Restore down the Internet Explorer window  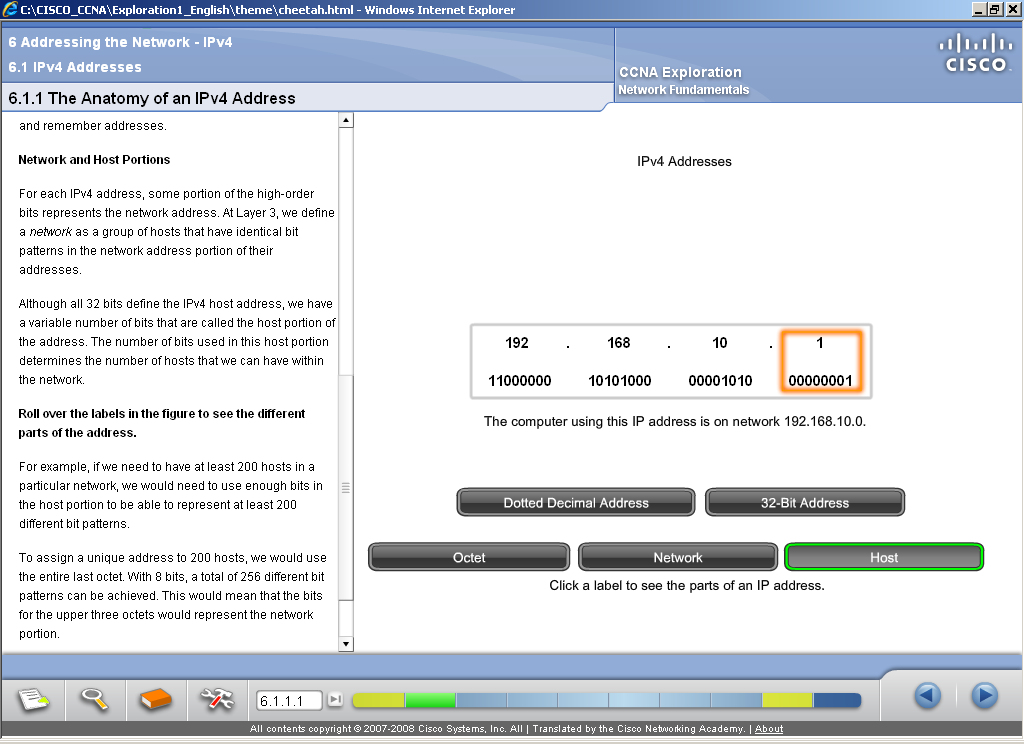coord(994,9)
